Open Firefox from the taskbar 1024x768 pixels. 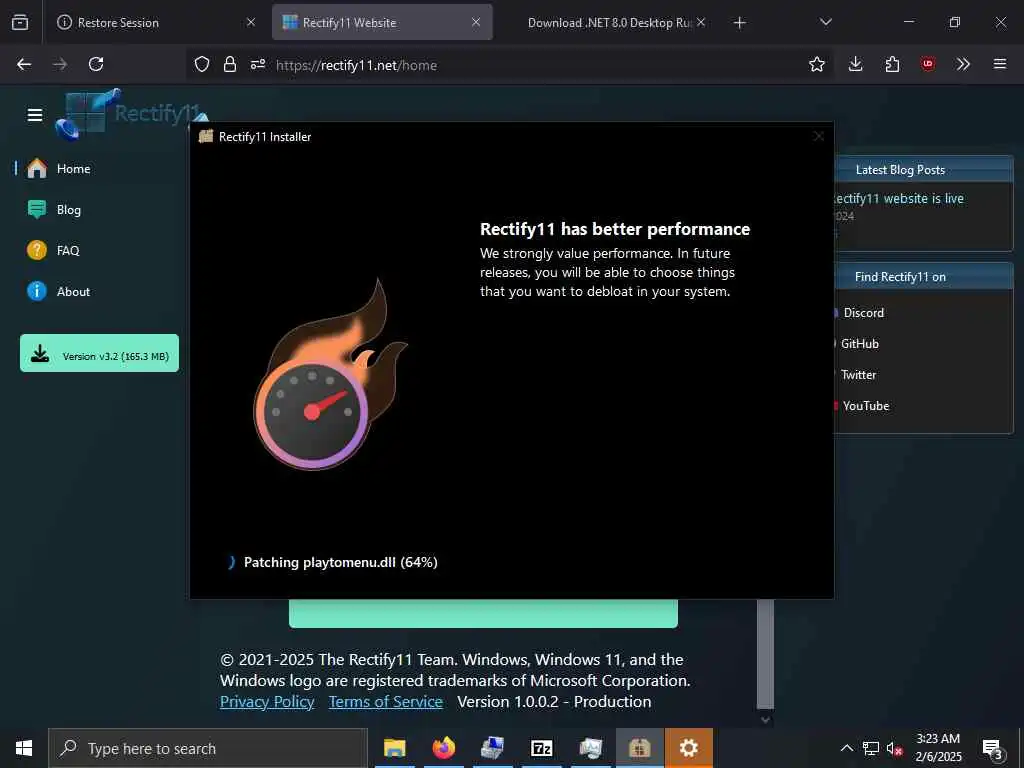click(443, 748)
